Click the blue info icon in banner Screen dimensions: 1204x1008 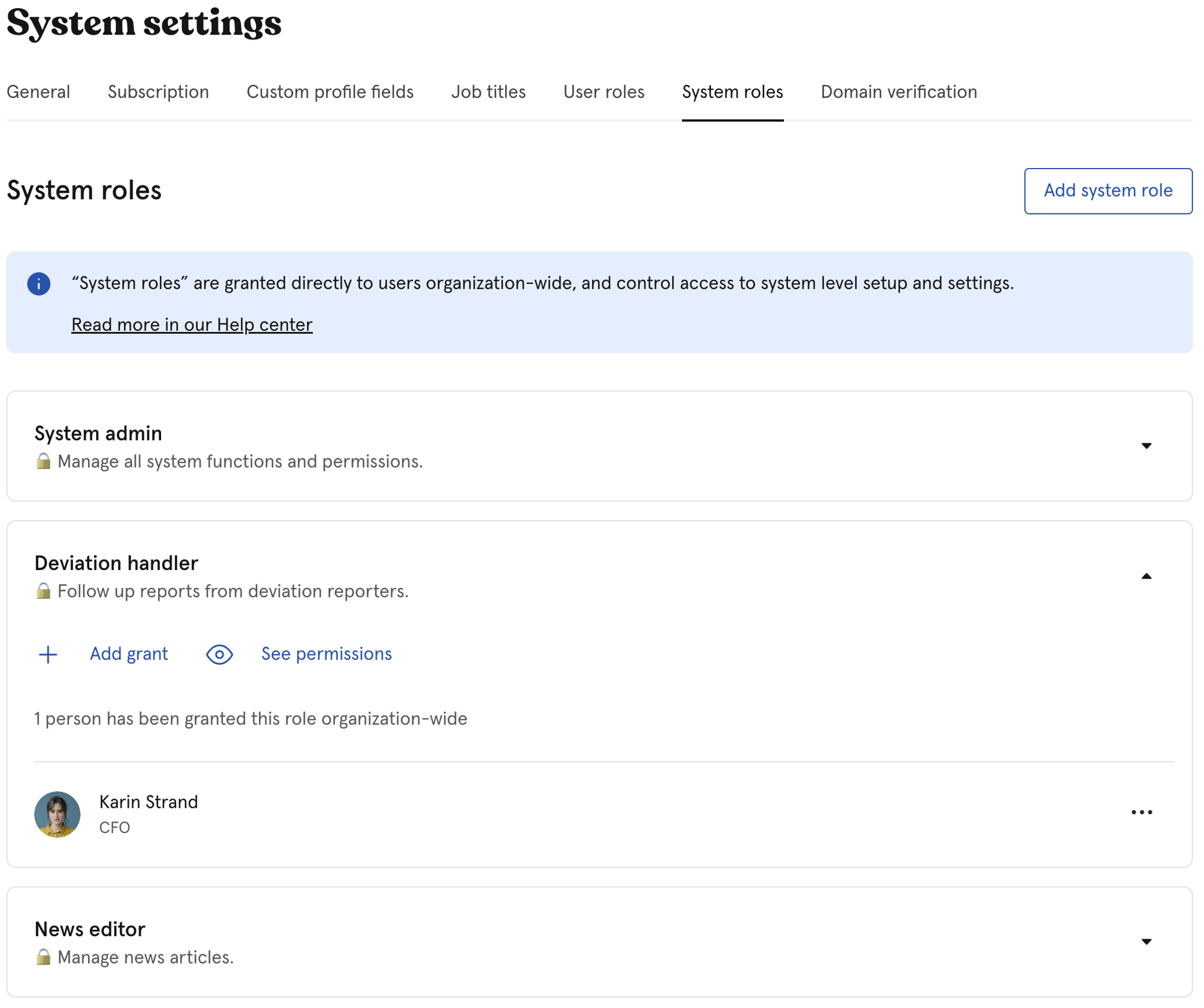coord(38,284)
